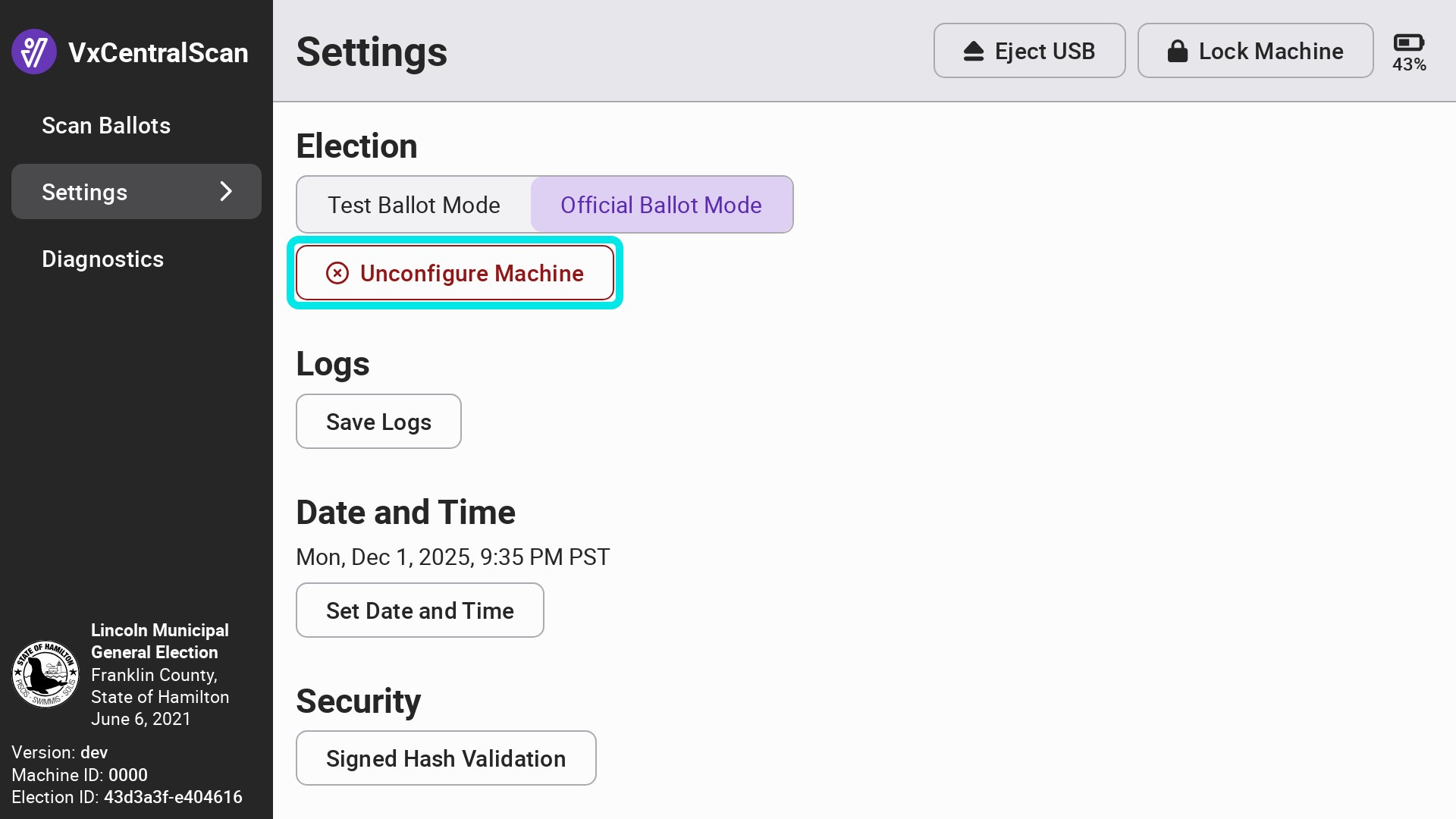Screen dimensions: 1456x819
Task: Open the Diagnostics page
Action: tap(102, 259)
